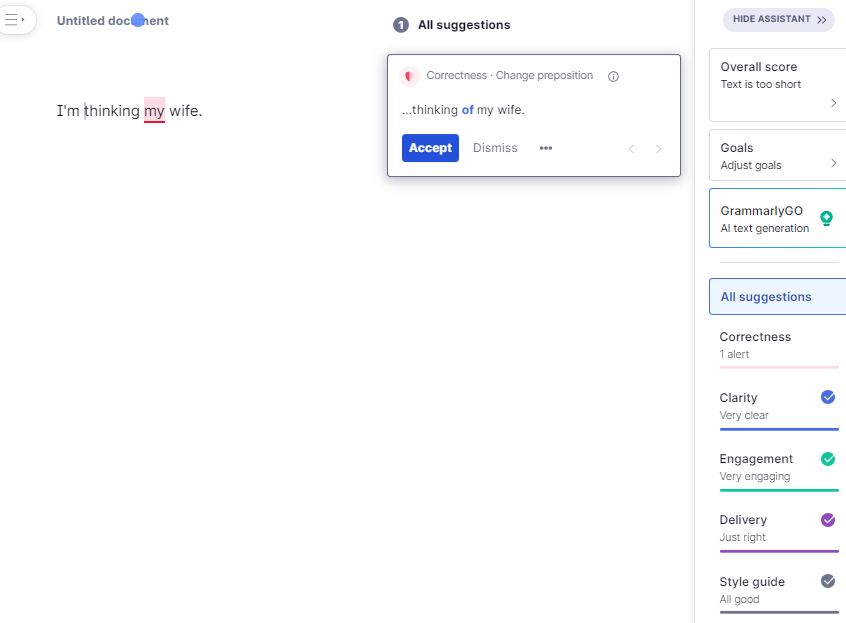This screenshot has height=623, width=846.
Task: Click the Style guide score bar
Action: click(x=779, y=611)
